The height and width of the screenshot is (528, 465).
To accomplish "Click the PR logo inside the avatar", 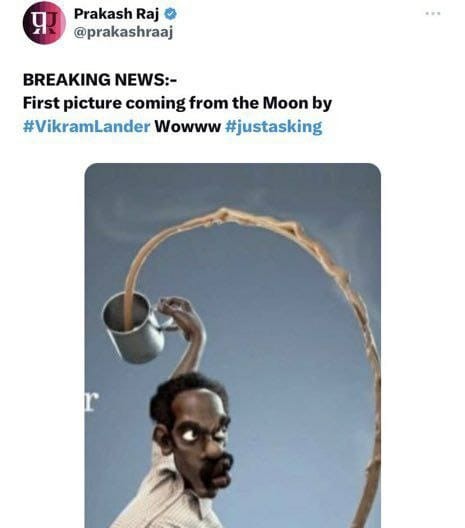I will [44, 24].
